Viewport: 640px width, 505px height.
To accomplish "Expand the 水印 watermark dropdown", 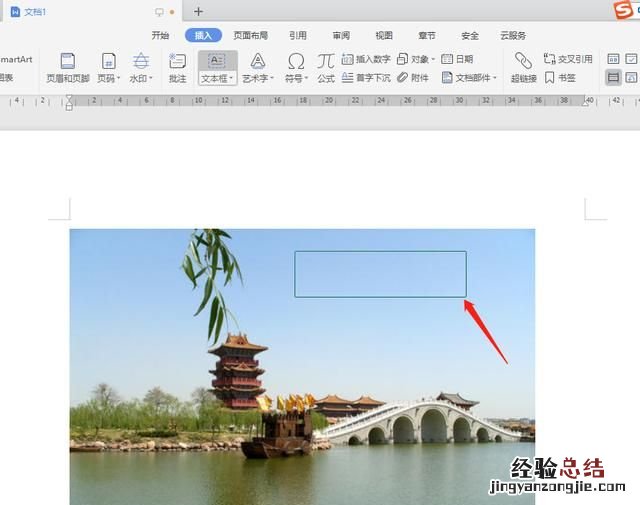I will [x=141, y=78].
